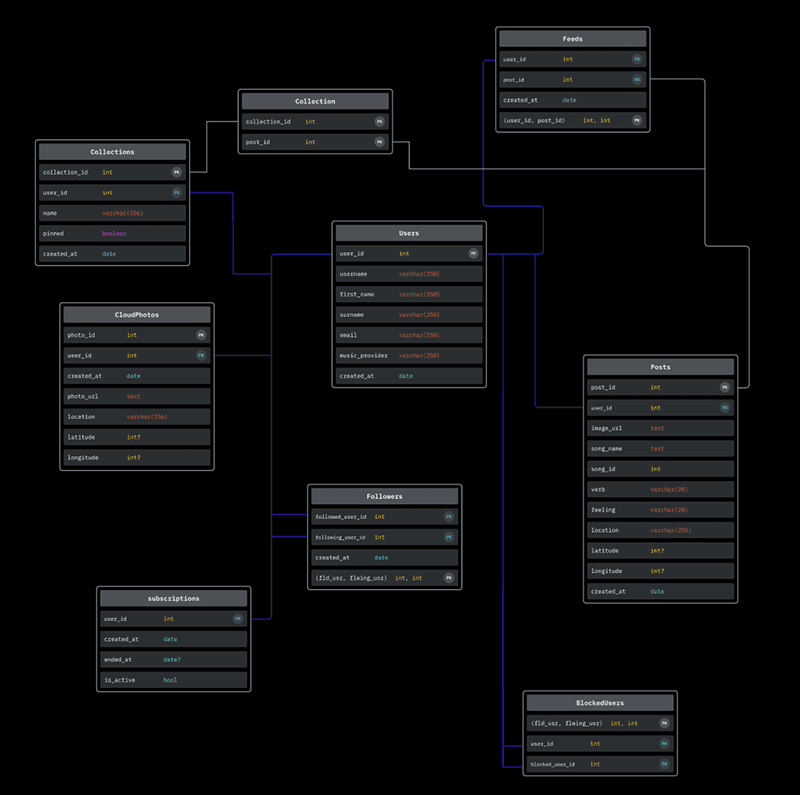Select the Followers table header

pyautogui.click(x=385, y=496)
